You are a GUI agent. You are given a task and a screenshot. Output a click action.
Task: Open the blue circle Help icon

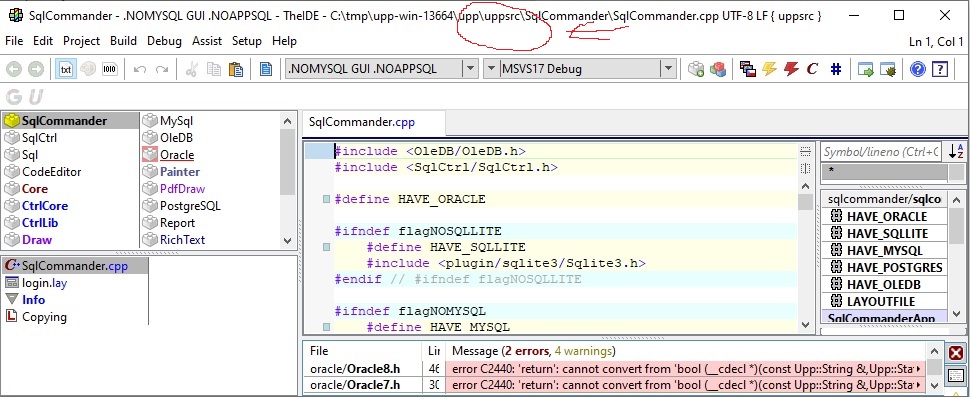918,69
